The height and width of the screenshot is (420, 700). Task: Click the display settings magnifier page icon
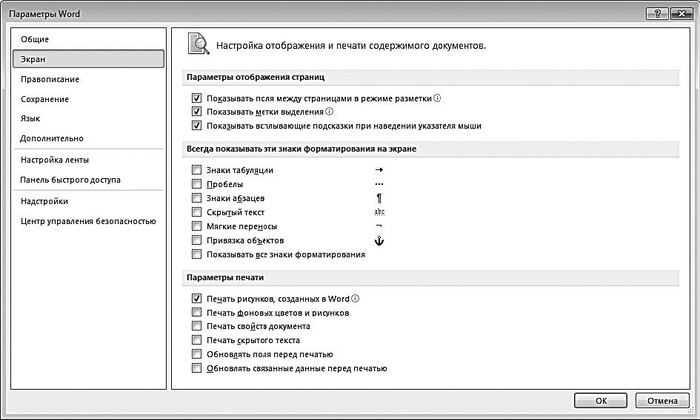point(198,44)
